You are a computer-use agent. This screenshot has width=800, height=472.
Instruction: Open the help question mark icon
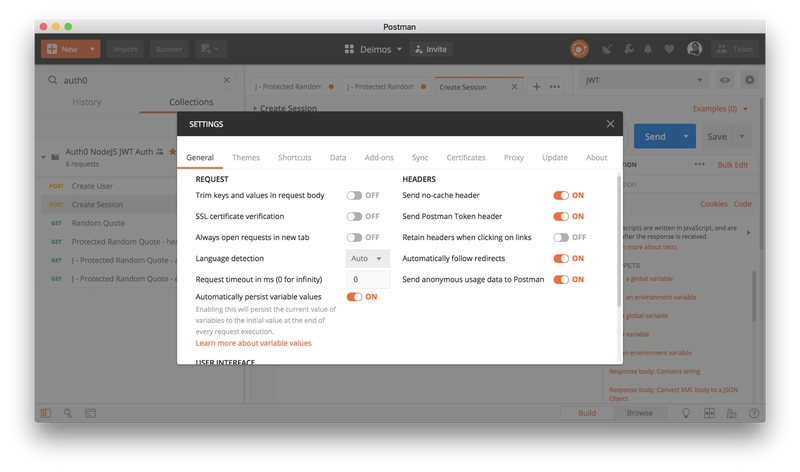(x=754, y=413)
